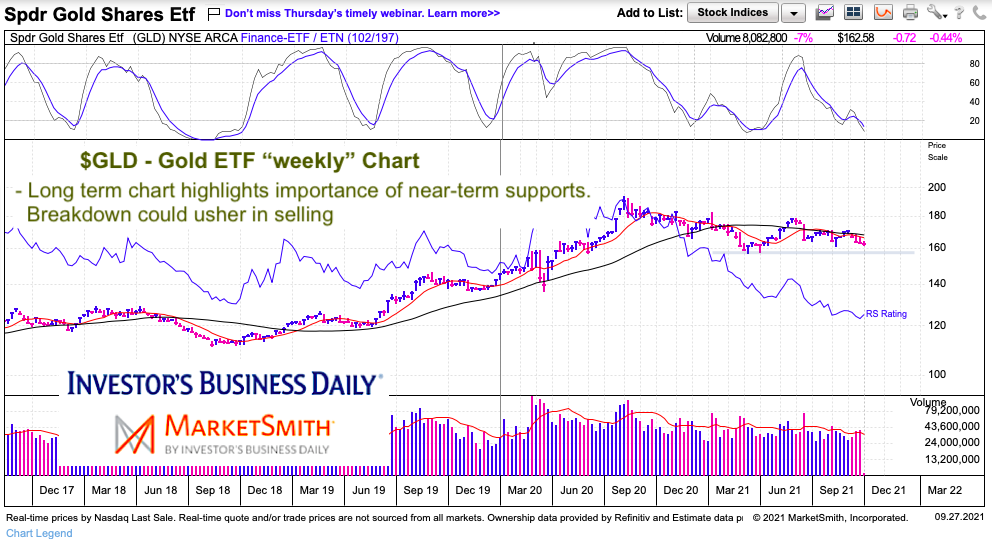The height and width of the screenshot is (539, 992).
Task: Click the -7% volume change value
Action: click(803, 38)
